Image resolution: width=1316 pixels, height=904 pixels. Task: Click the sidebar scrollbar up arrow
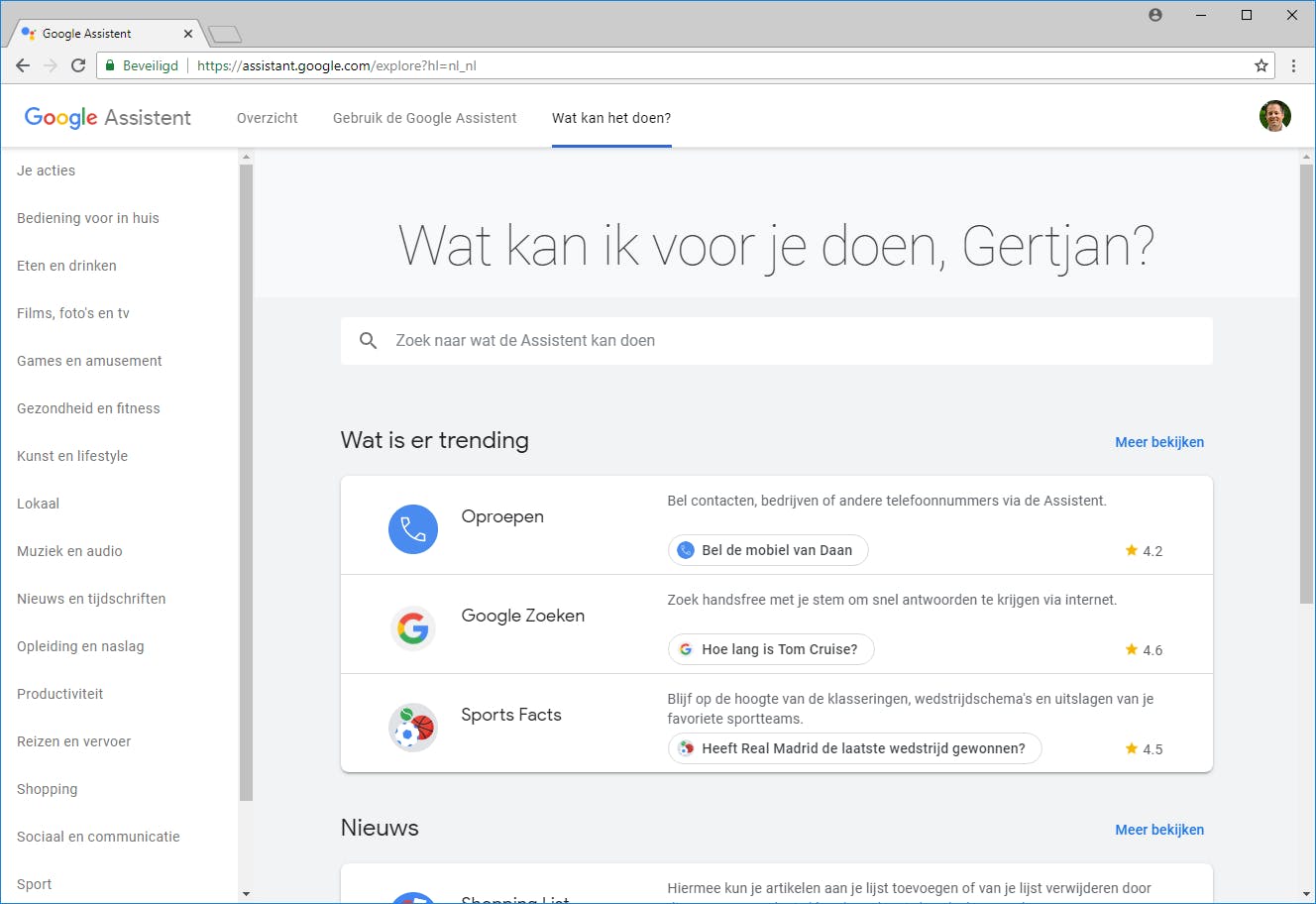click(x=246, y=157)
